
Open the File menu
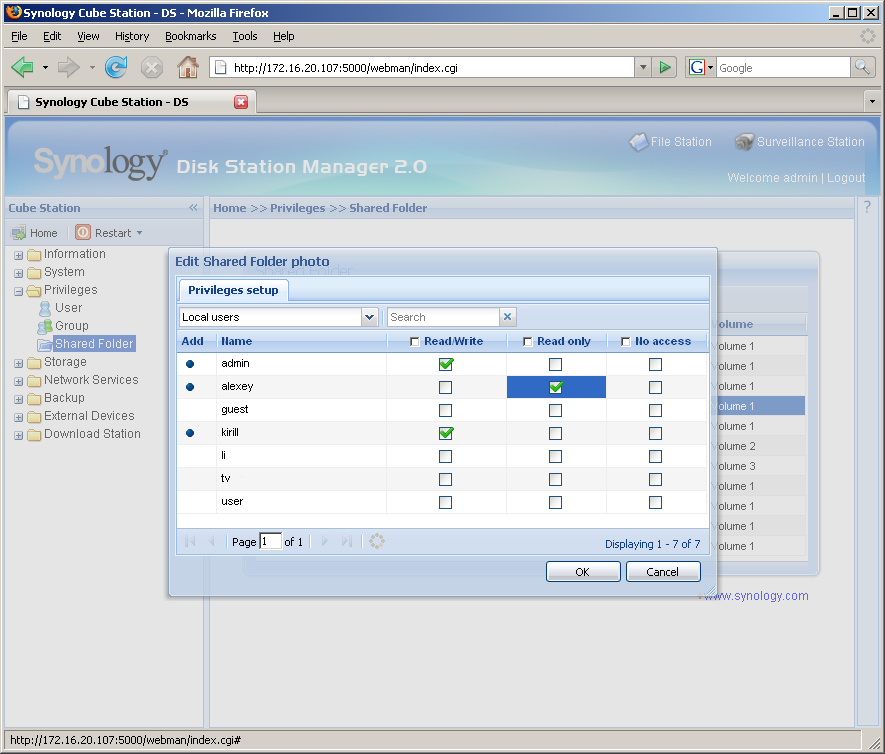[19, 36]
